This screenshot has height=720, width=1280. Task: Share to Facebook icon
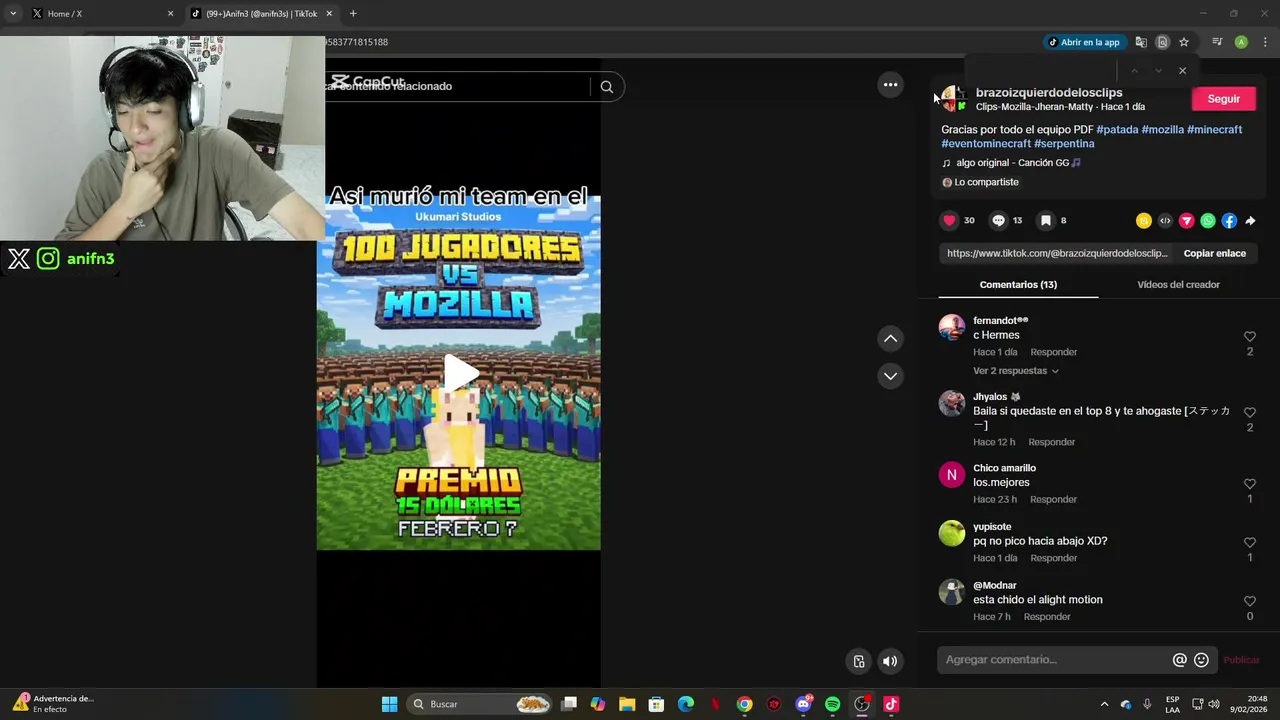coord(1229,220)
